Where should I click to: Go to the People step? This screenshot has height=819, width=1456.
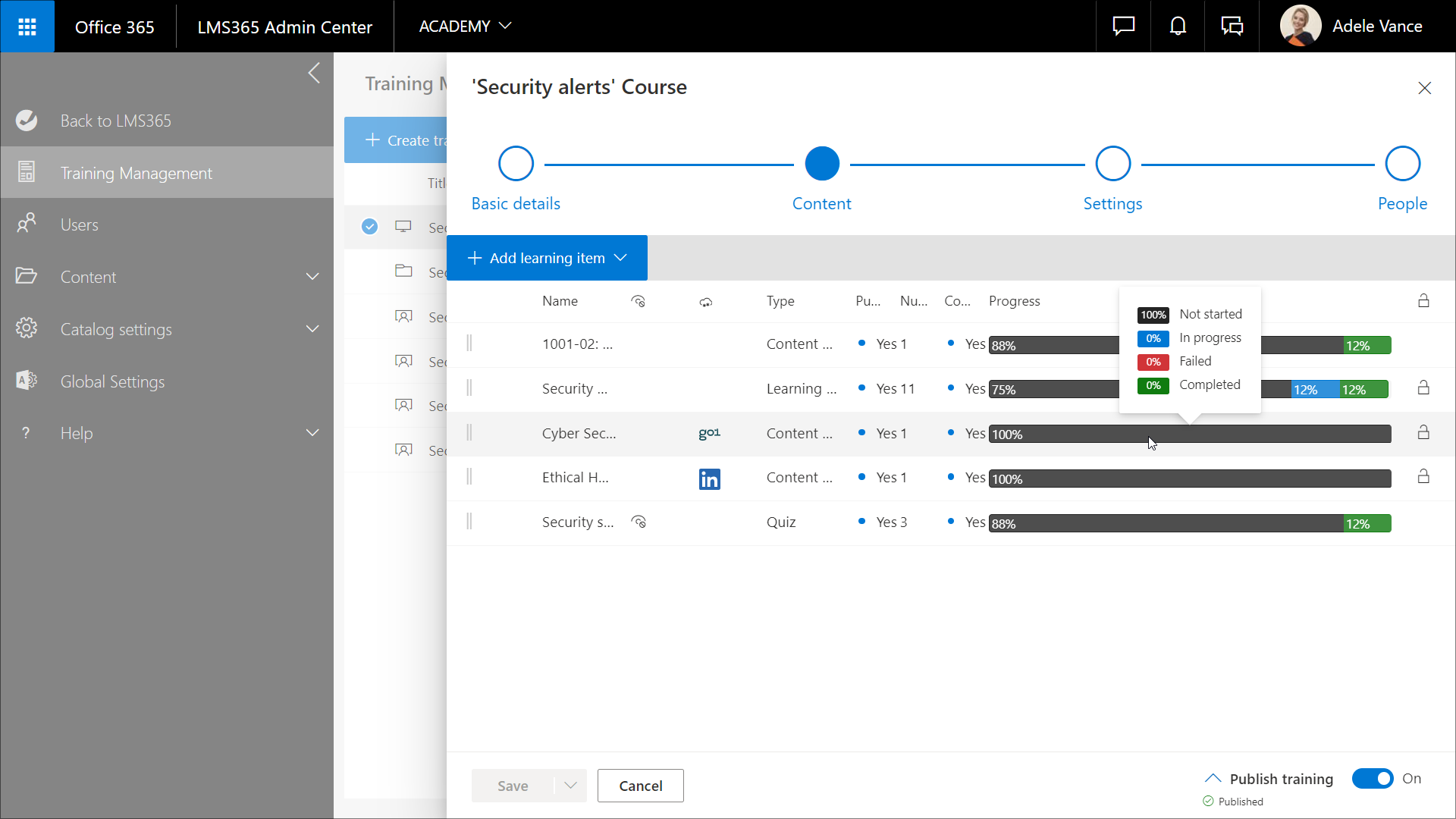click(x=1402, y=164)
